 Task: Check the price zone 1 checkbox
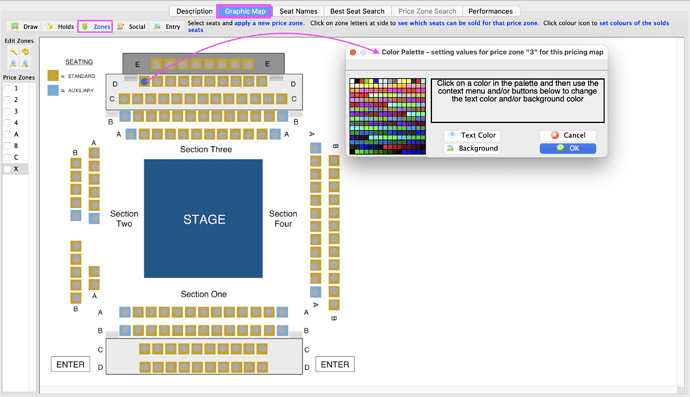(7, 88)
